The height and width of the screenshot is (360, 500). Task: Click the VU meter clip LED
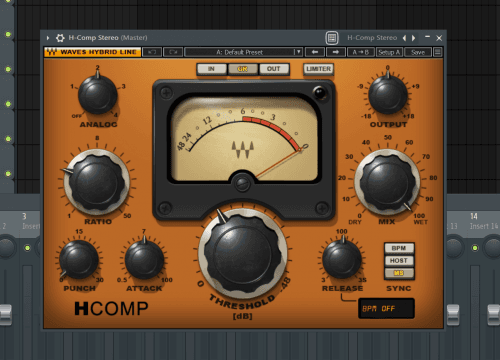coord(320,93)
